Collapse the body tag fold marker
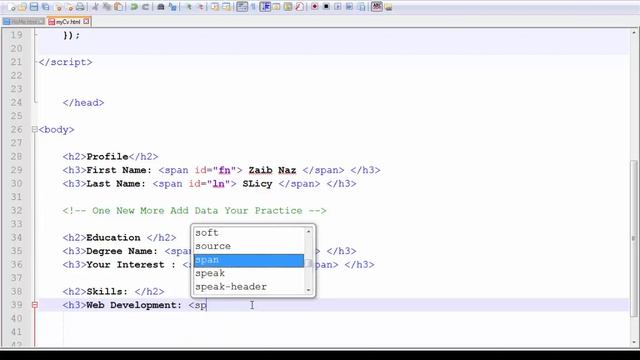640x360 pixels. point(35,129)
